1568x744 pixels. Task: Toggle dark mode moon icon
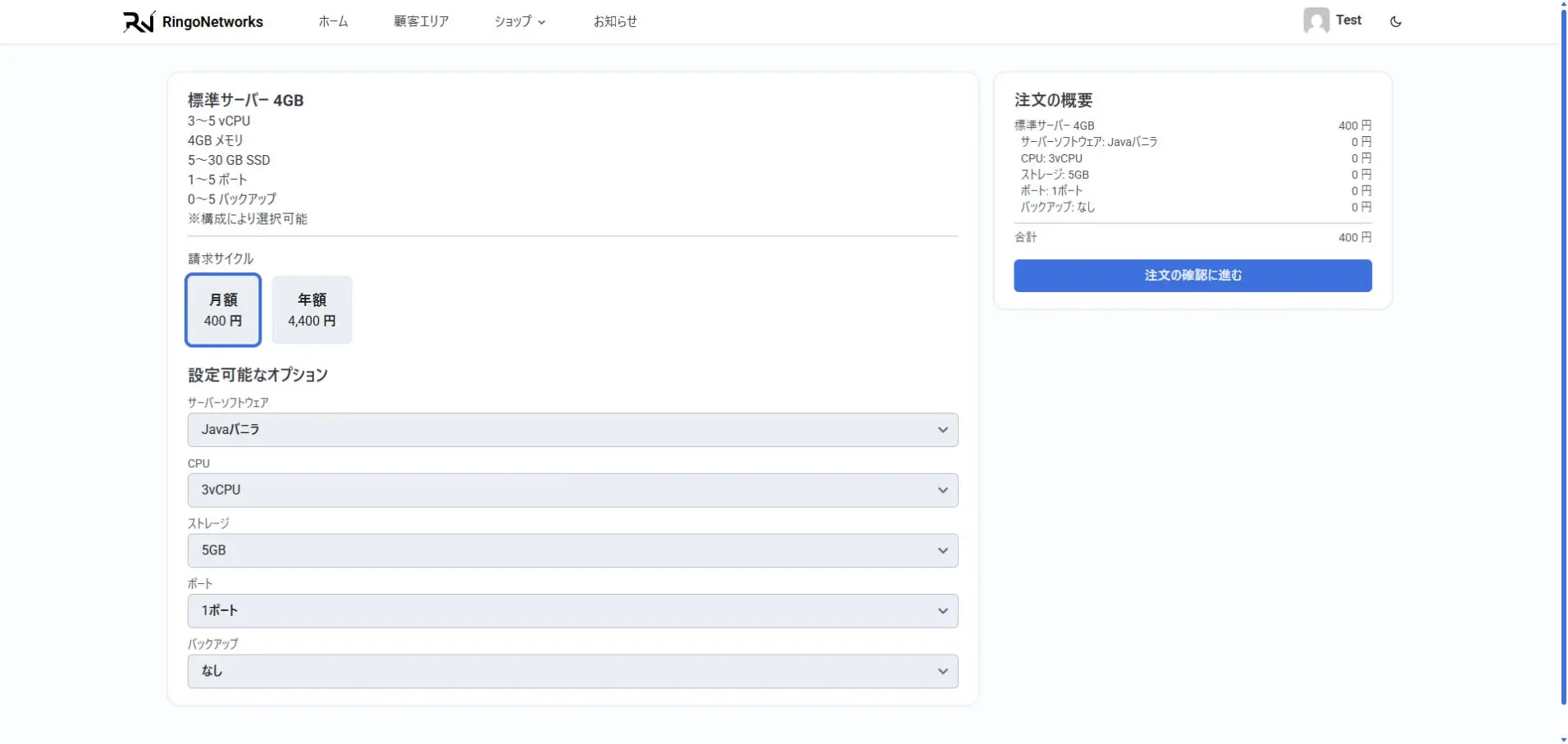click(x=1396, y=22)
